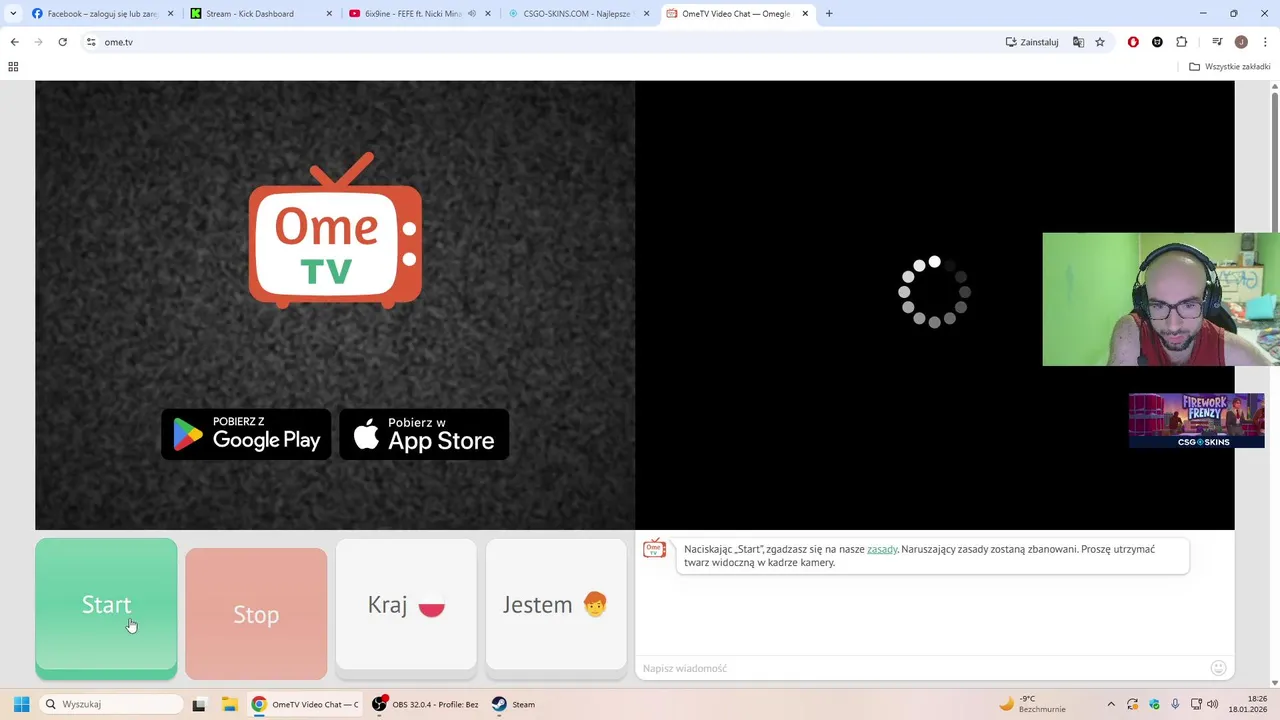
Task: Open the Google Play download badge
Action: pyautogui.click(x=246, y=434)
